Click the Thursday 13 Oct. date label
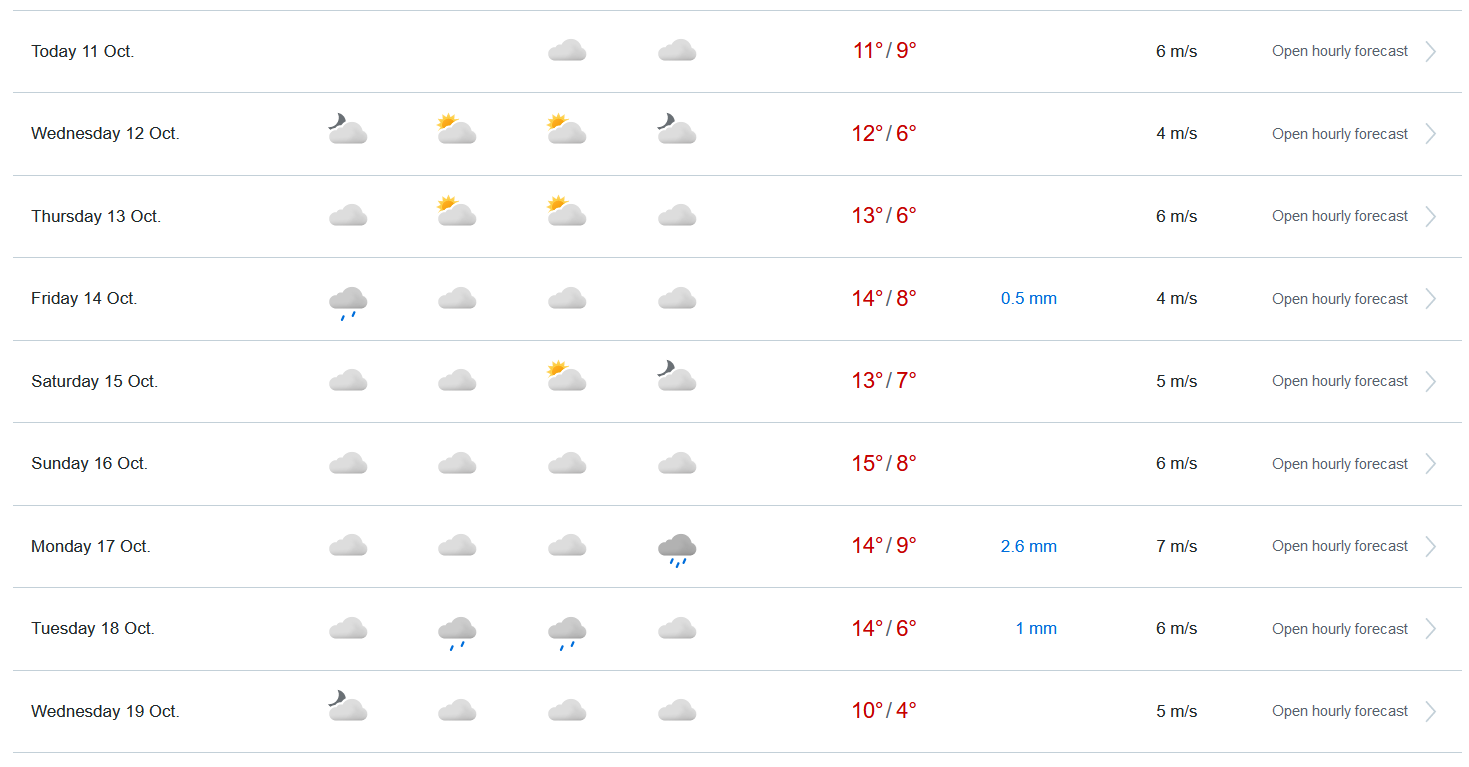1469x767 pixels. [x=96, y=216]
